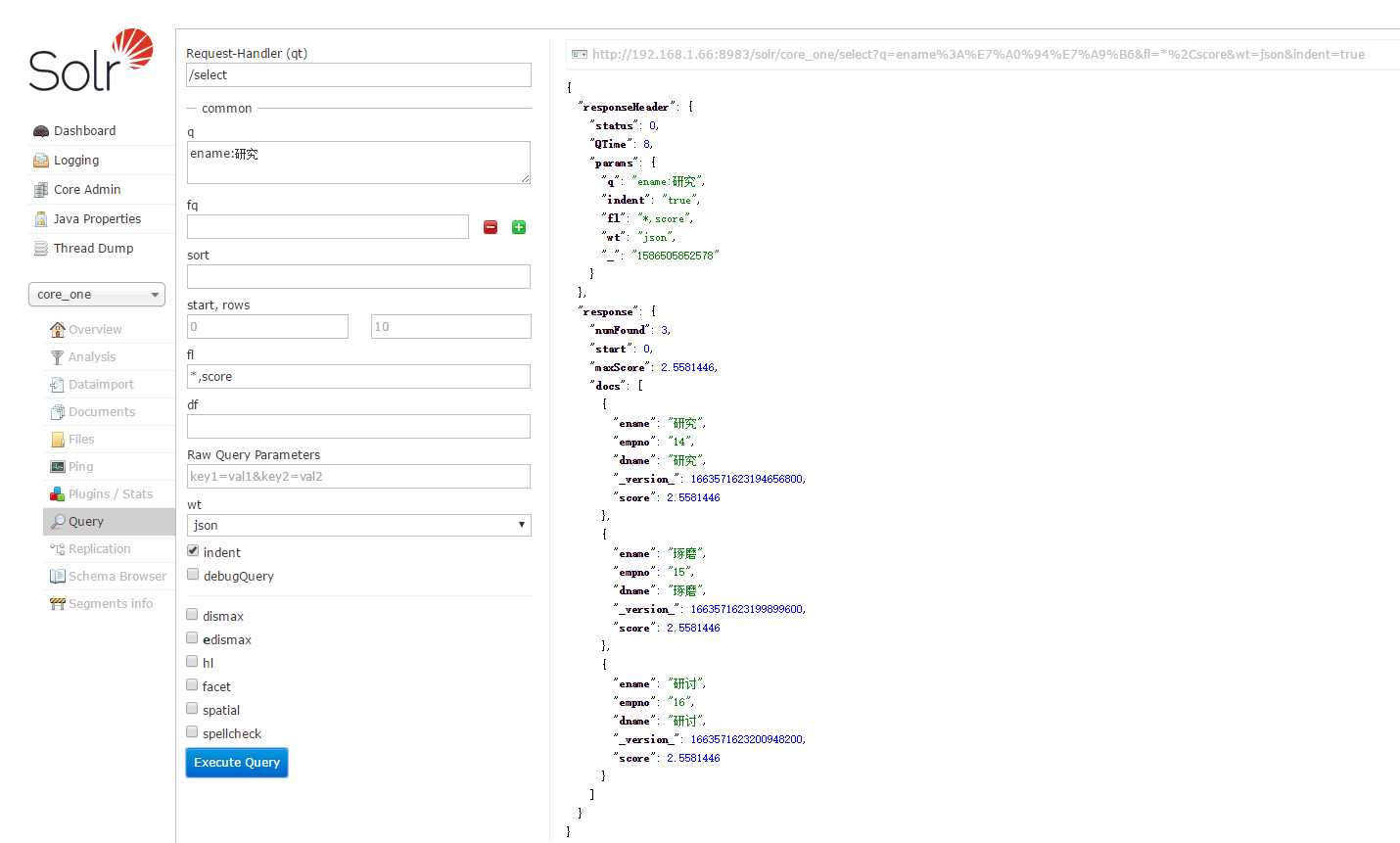This screenshot has width=1400, height=843.
Task: Click the Logging icon
Action: [x=41, y=161]
